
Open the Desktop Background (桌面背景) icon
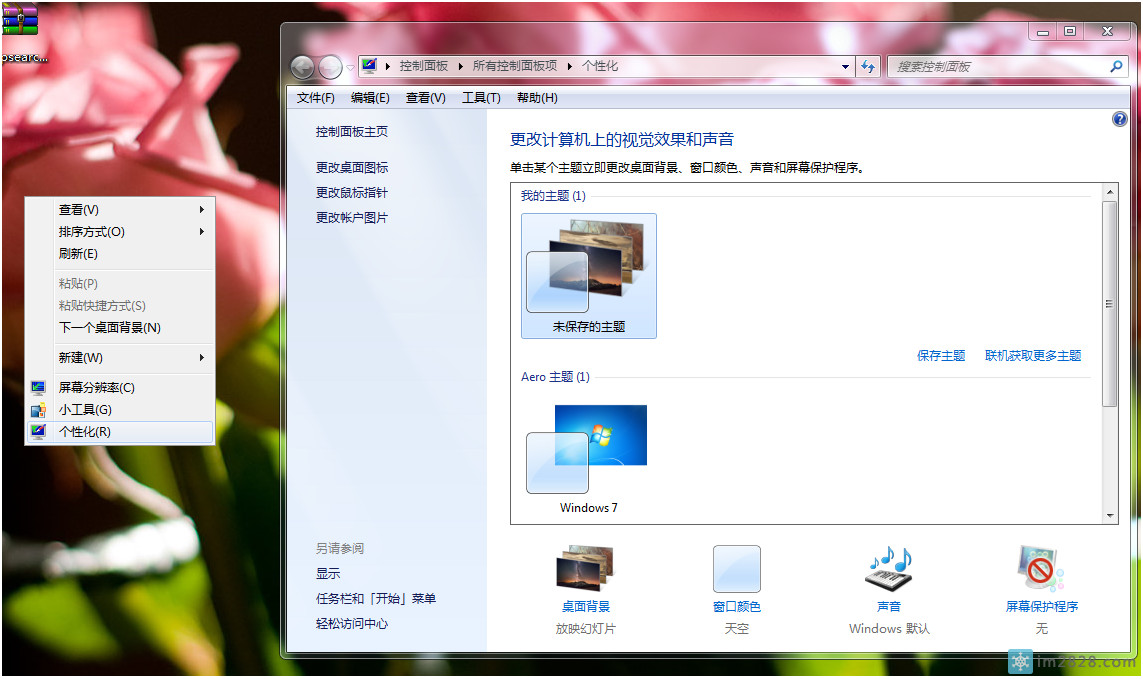click(585, 570)
